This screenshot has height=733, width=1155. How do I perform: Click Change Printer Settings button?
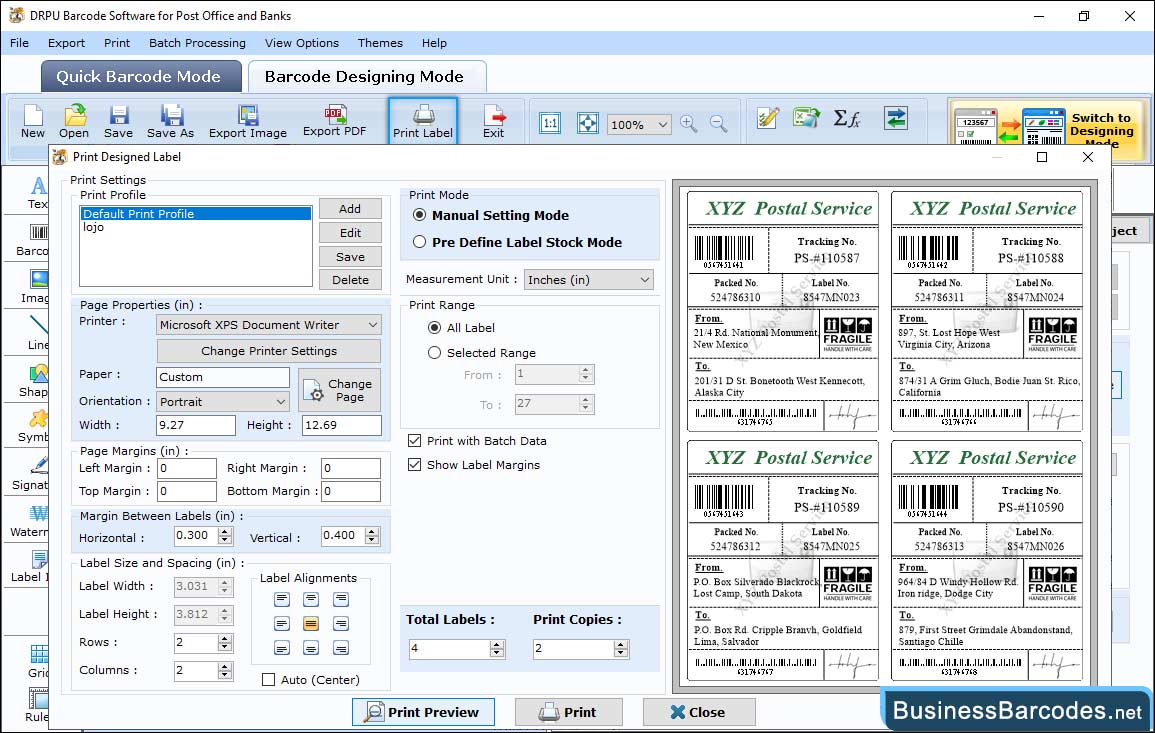pyautogui.click(x=269, y=351)
